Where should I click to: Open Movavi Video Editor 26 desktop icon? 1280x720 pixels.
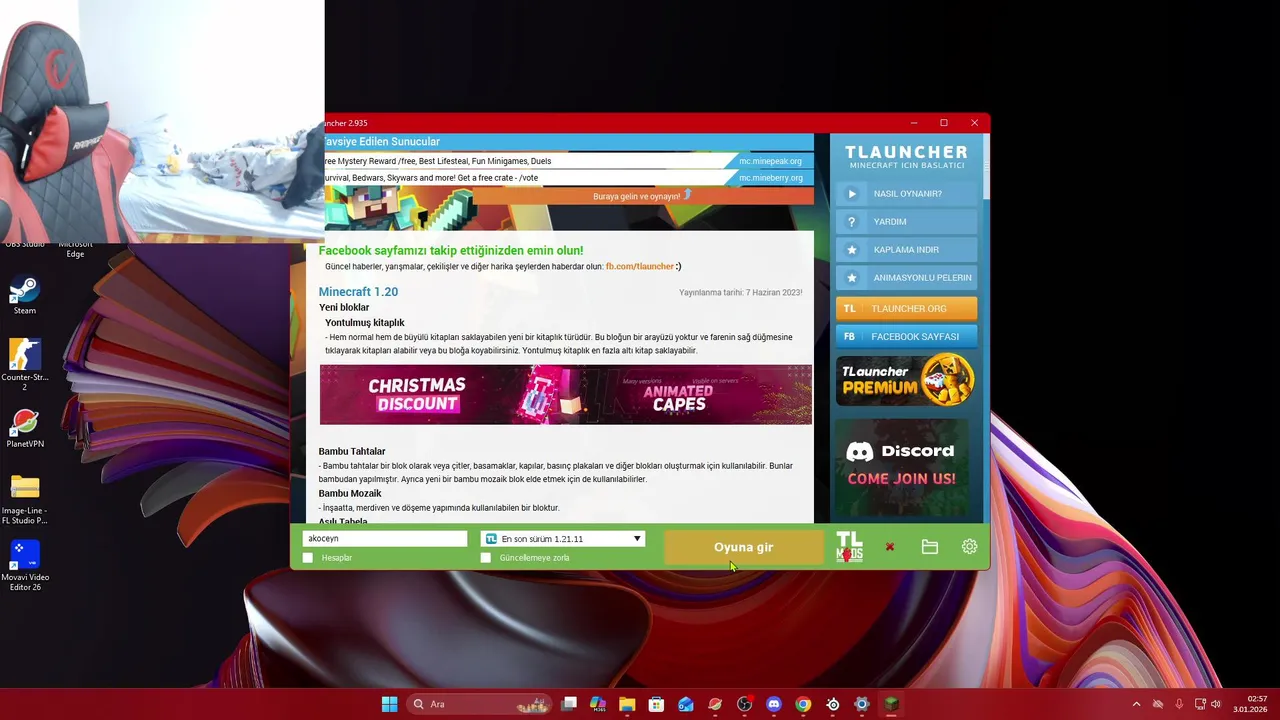tap(25, 566)
